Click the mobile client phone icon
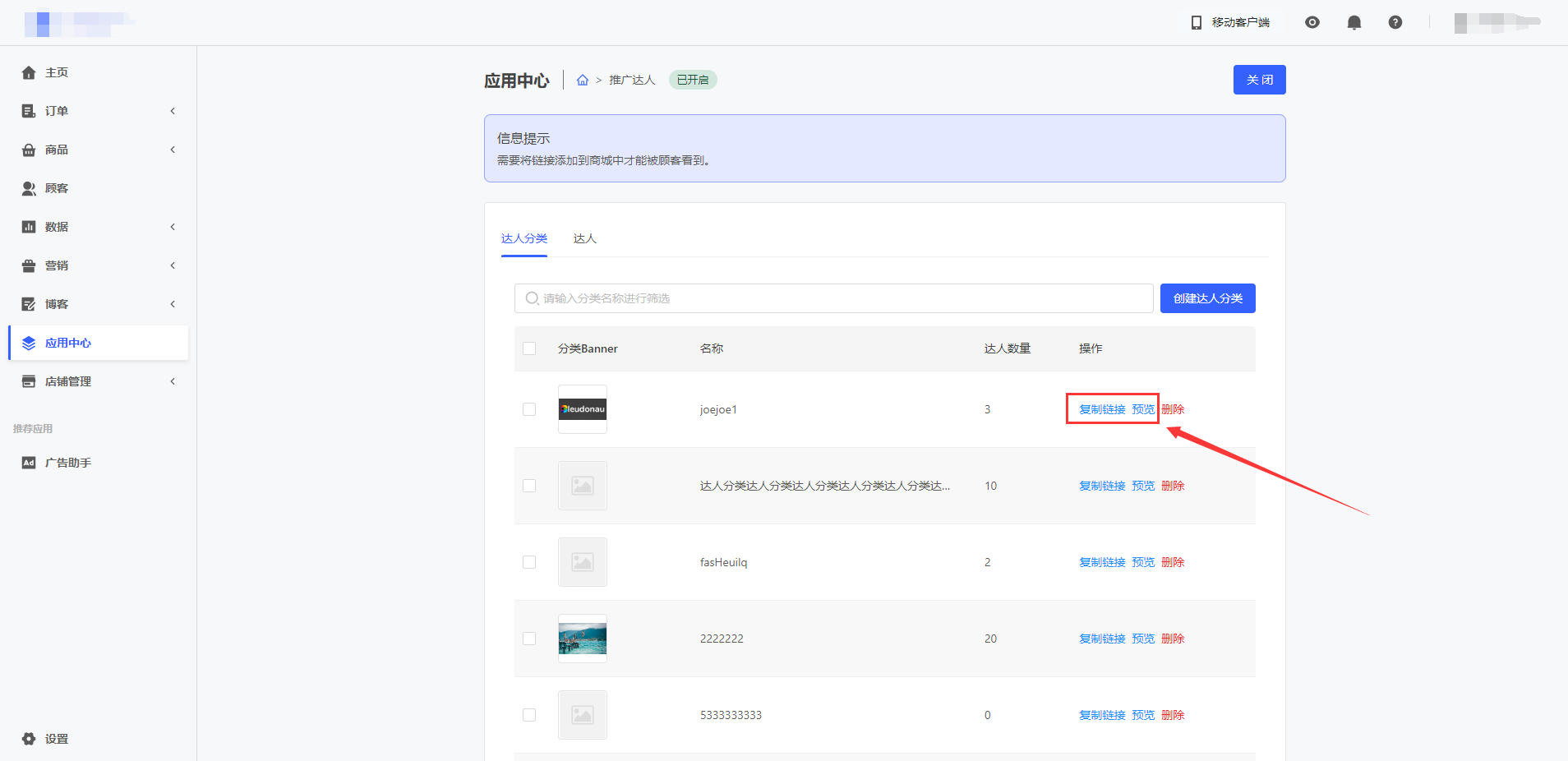 1197,22
